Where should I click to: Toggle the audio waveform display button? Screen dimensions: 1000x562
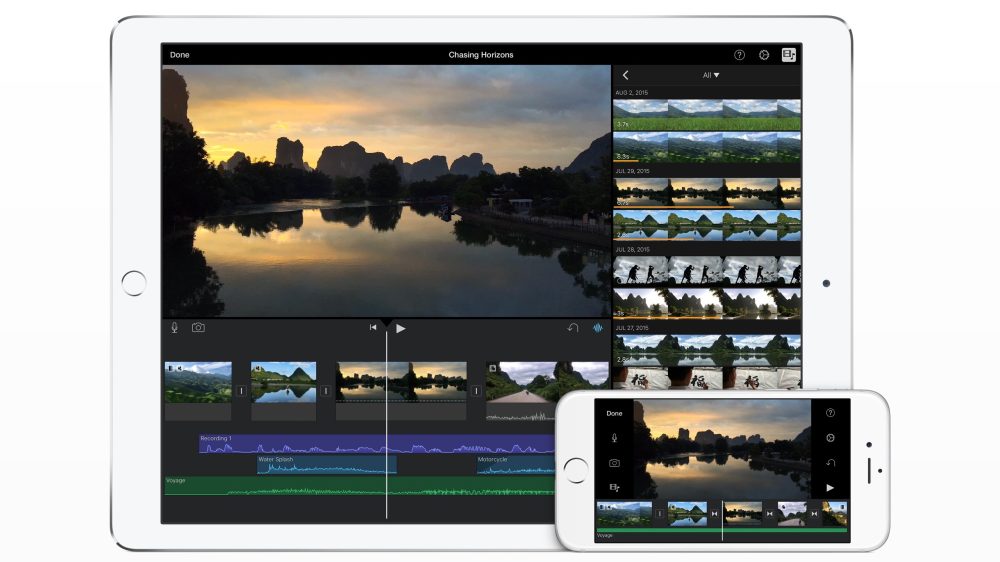pos(598,327)
